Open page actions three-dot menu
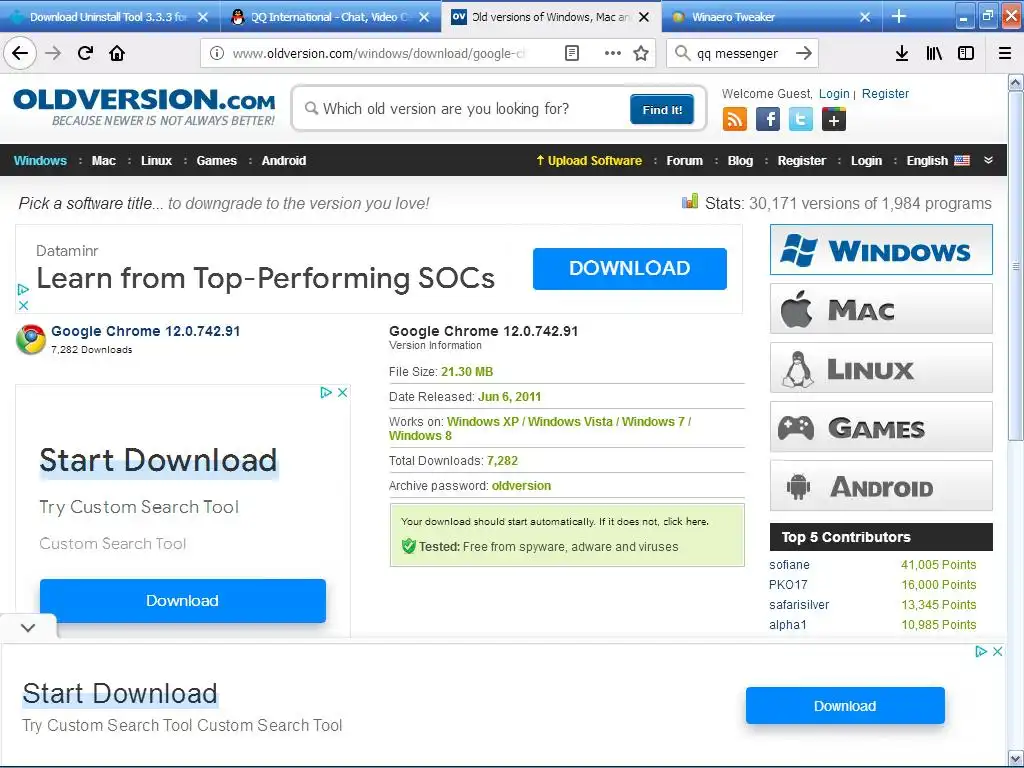1024x768 pixels. point(613,54)
